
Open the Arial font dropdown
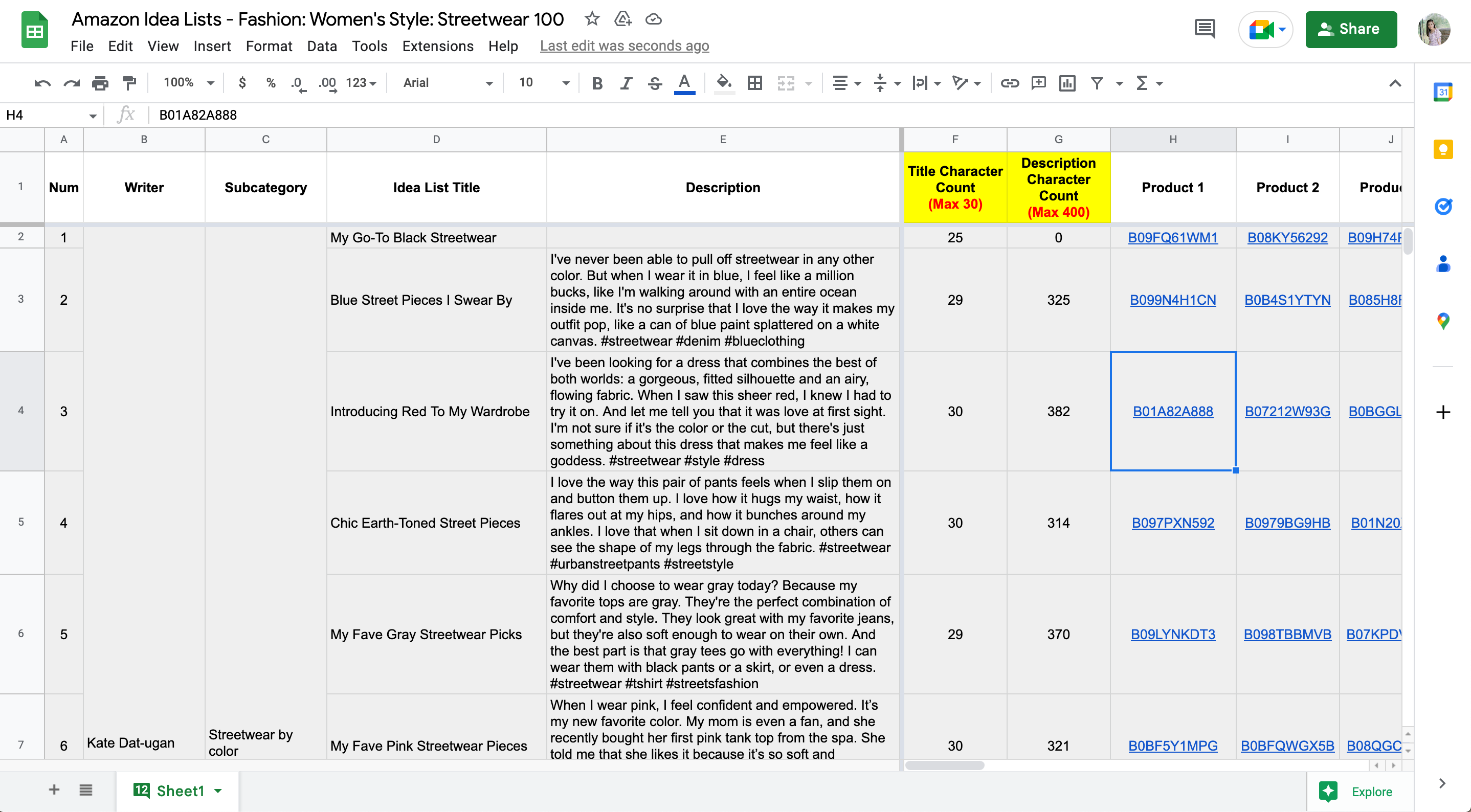click(x=447, y=83)
